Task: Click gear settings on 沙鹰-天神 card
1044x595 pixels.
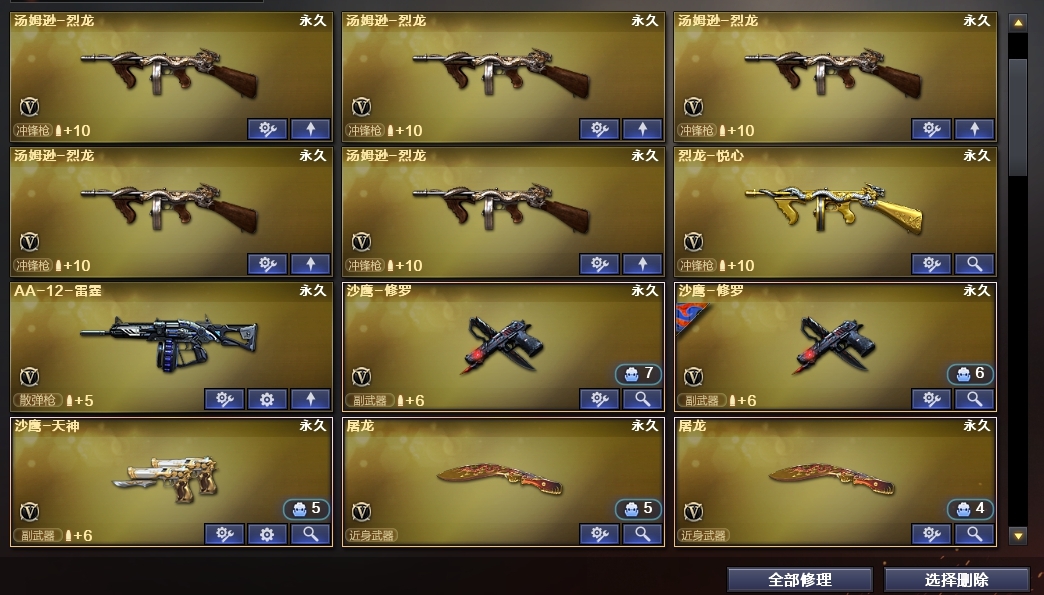Action: coord(267,534)
